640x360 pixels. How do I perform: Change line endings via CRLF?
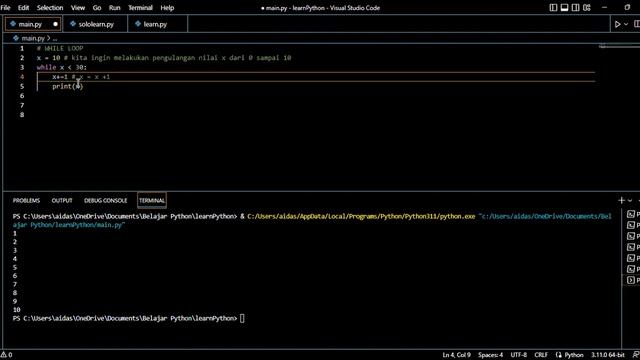tap(541, 355)
